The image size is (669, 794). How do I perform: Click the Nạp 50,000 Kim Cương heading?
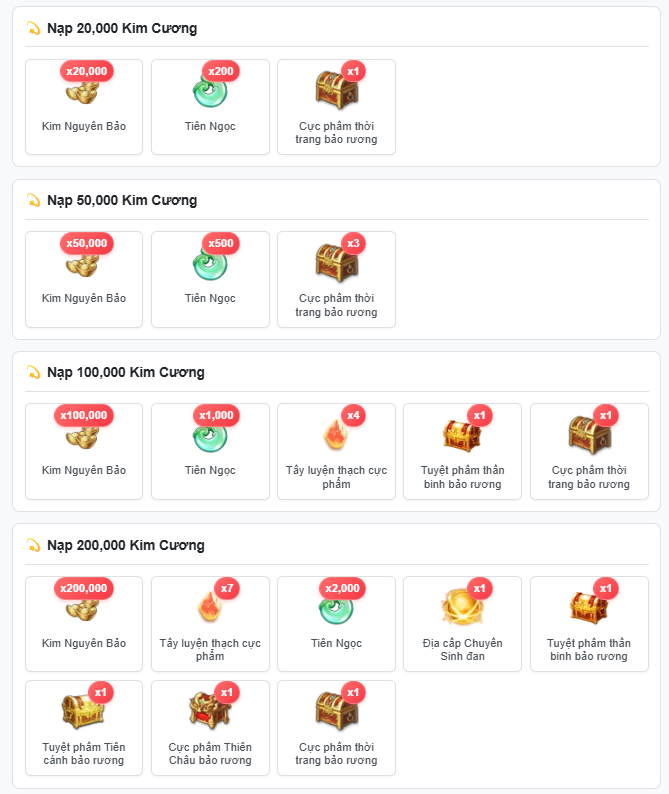122,201
